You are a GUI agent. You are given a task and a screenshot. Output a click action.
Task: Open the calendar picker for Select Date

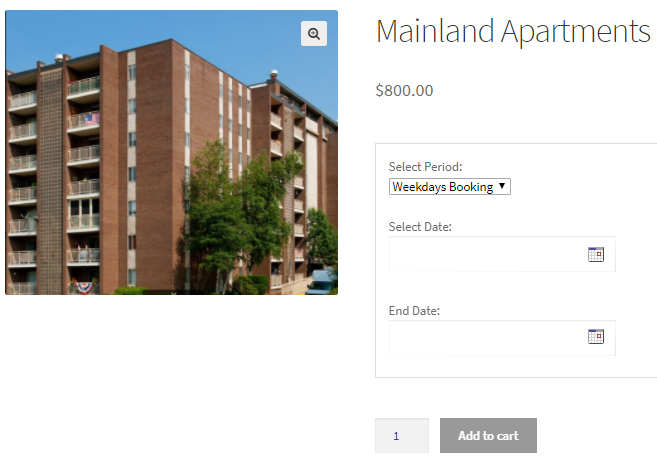click(x=595, y=254)
